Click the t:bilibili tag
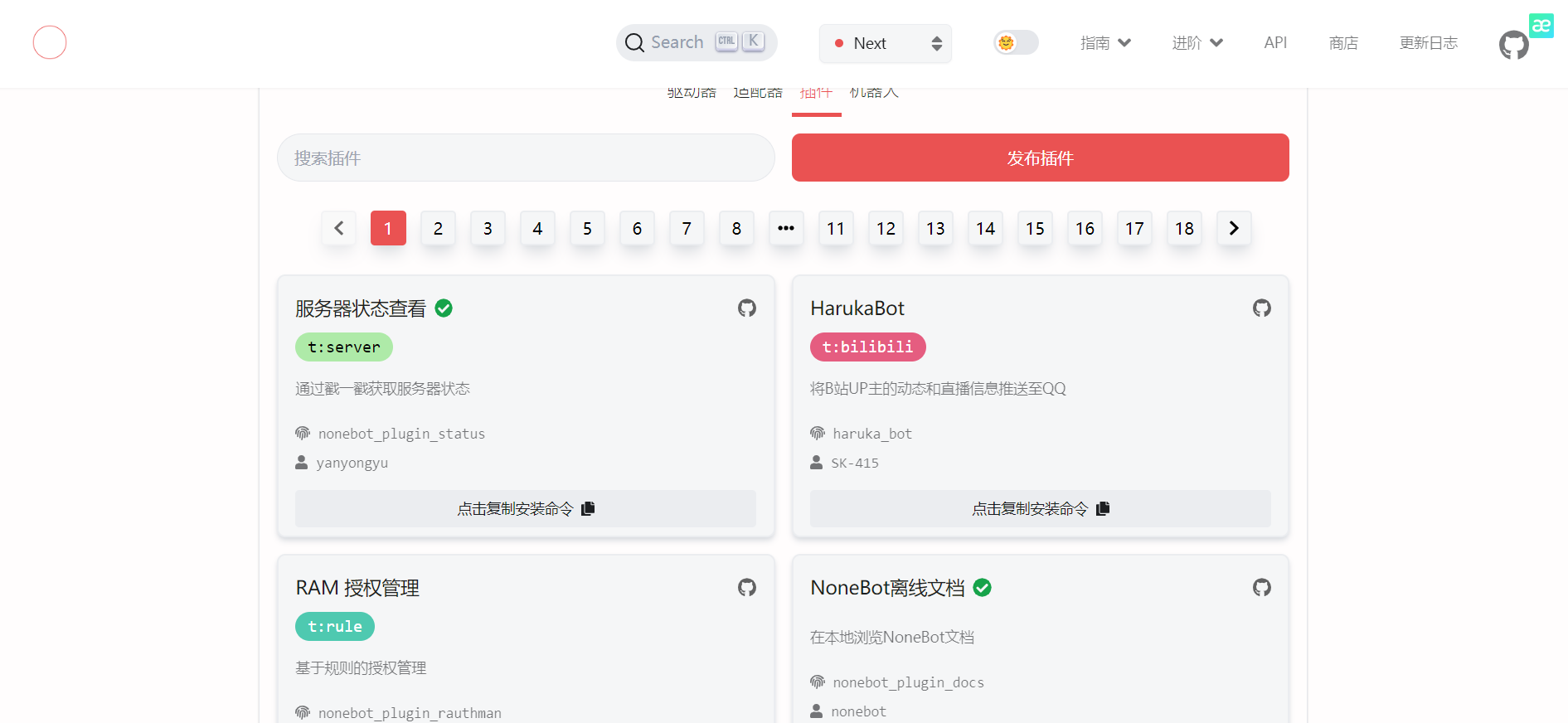Screen dimensions: 1568x723 pos(867,347)
